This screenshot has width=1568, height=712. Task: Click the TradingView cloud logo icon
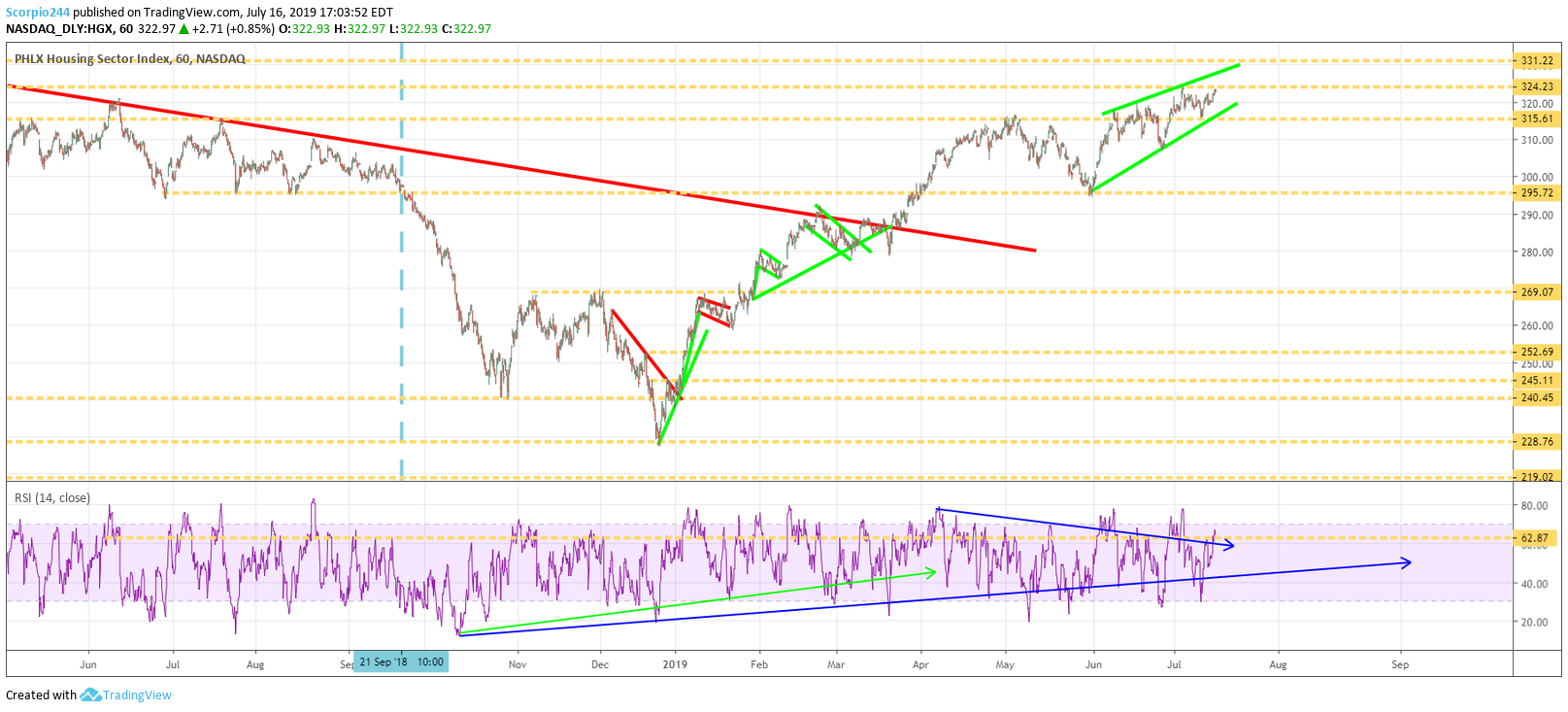90,695
